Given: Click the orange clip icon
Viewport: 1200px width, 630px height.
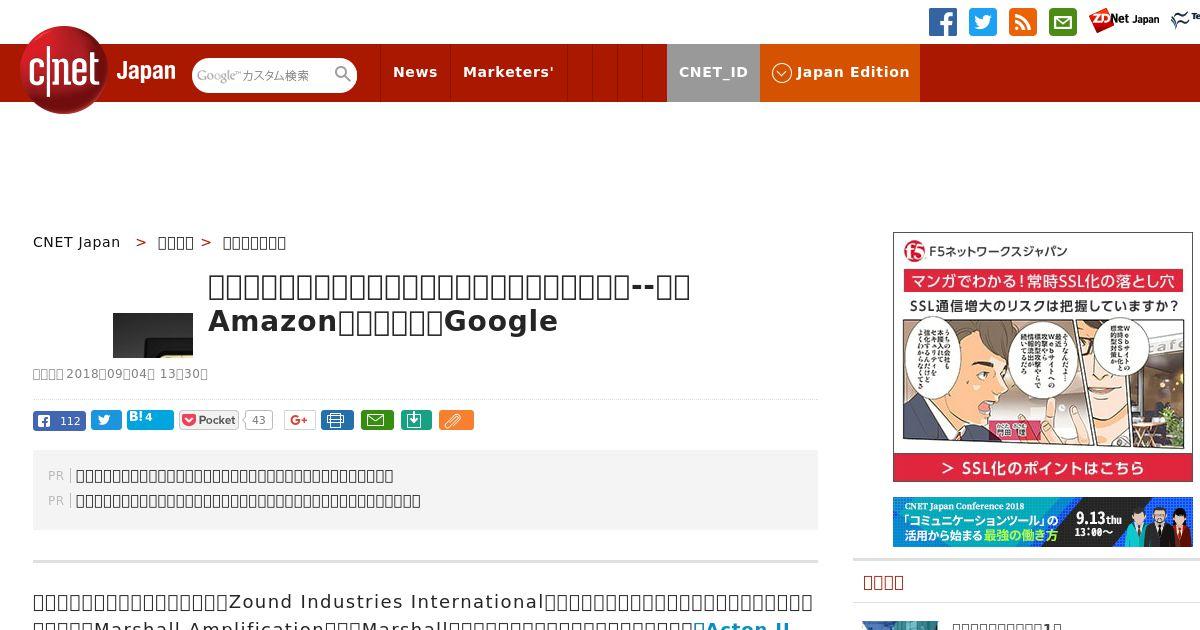Looking at the screenshot, I should click(456, 420).
